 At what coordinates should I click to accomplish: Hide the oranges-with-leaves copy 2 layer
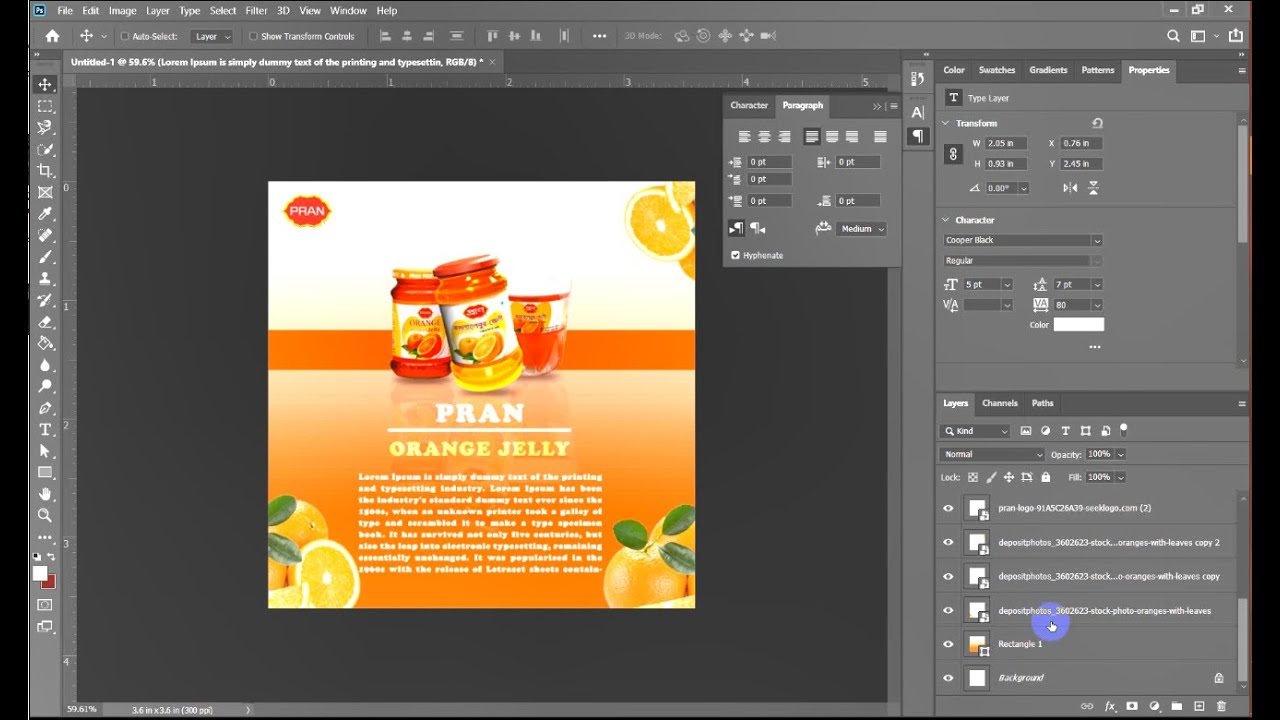pyautogui.click(x=948, y=542)
